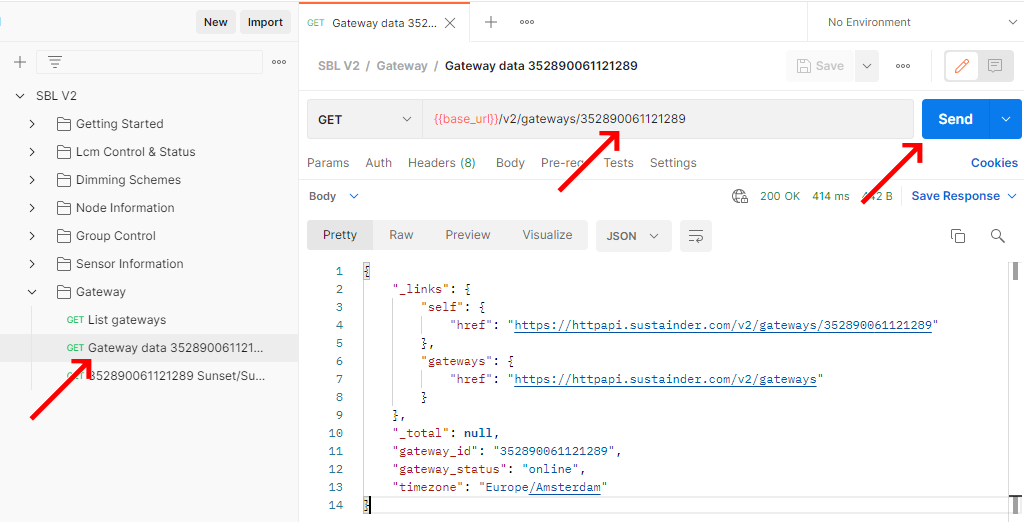Open the filter icon in sidebar search
This screenshot has width=1024, height=522.
click(x=55, y=62)
